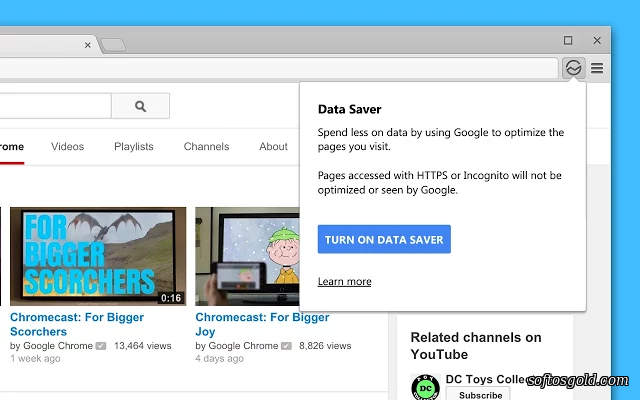Click the '1 week ago' text
This screenshot has height=400, width=640.
tap(35, 359)
